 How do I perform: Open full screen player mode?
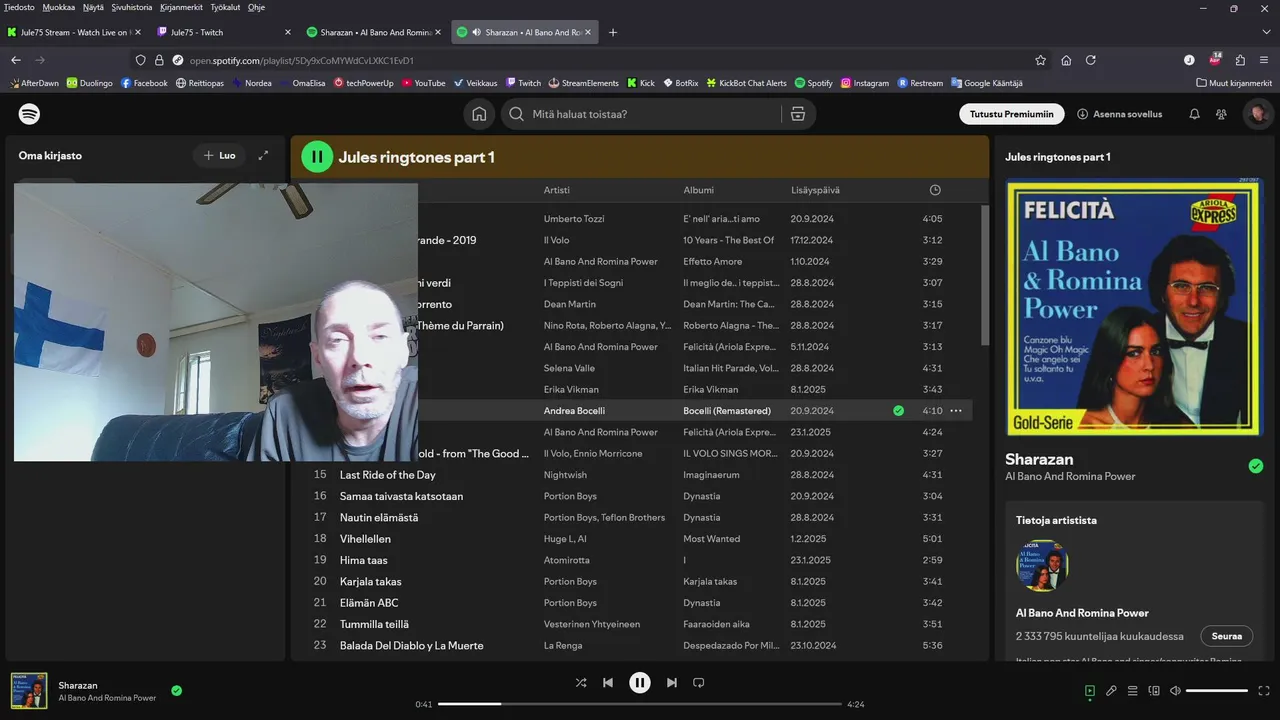tap(1264, 691)
